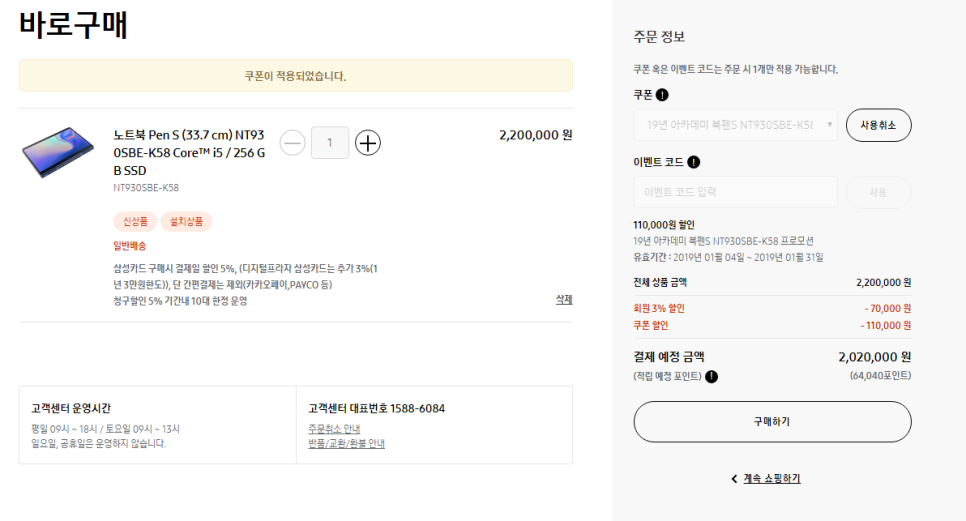
Task: Focus the event code input field
Action: pos(735,192)
